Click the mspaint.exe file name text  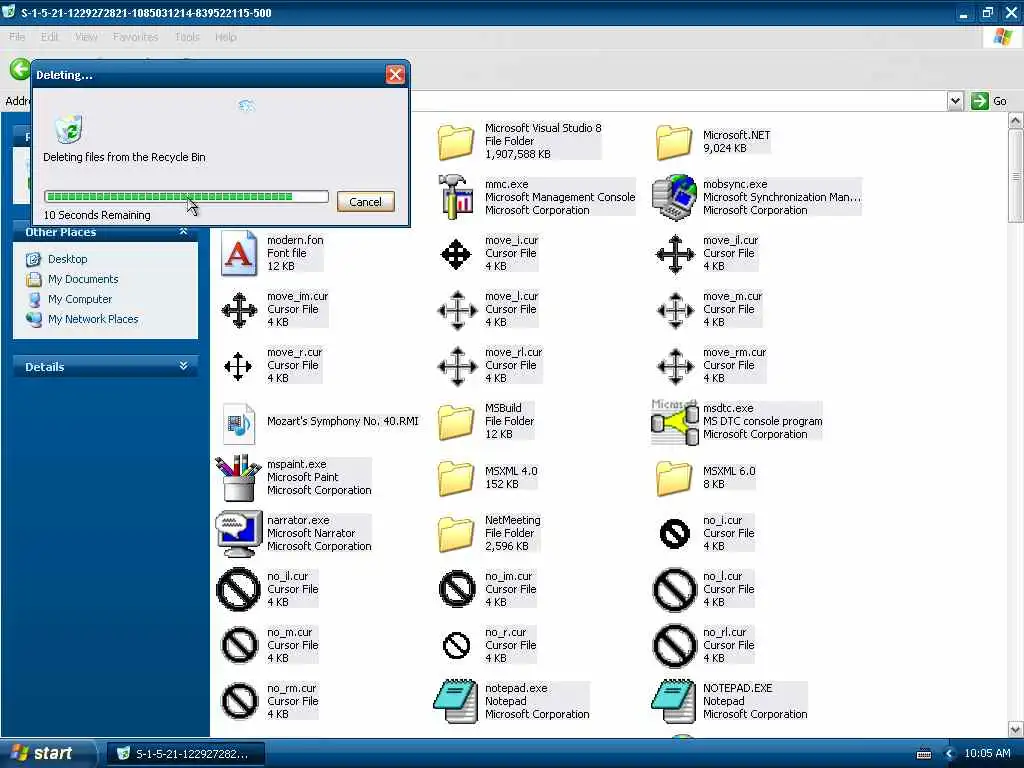[296, 464]
